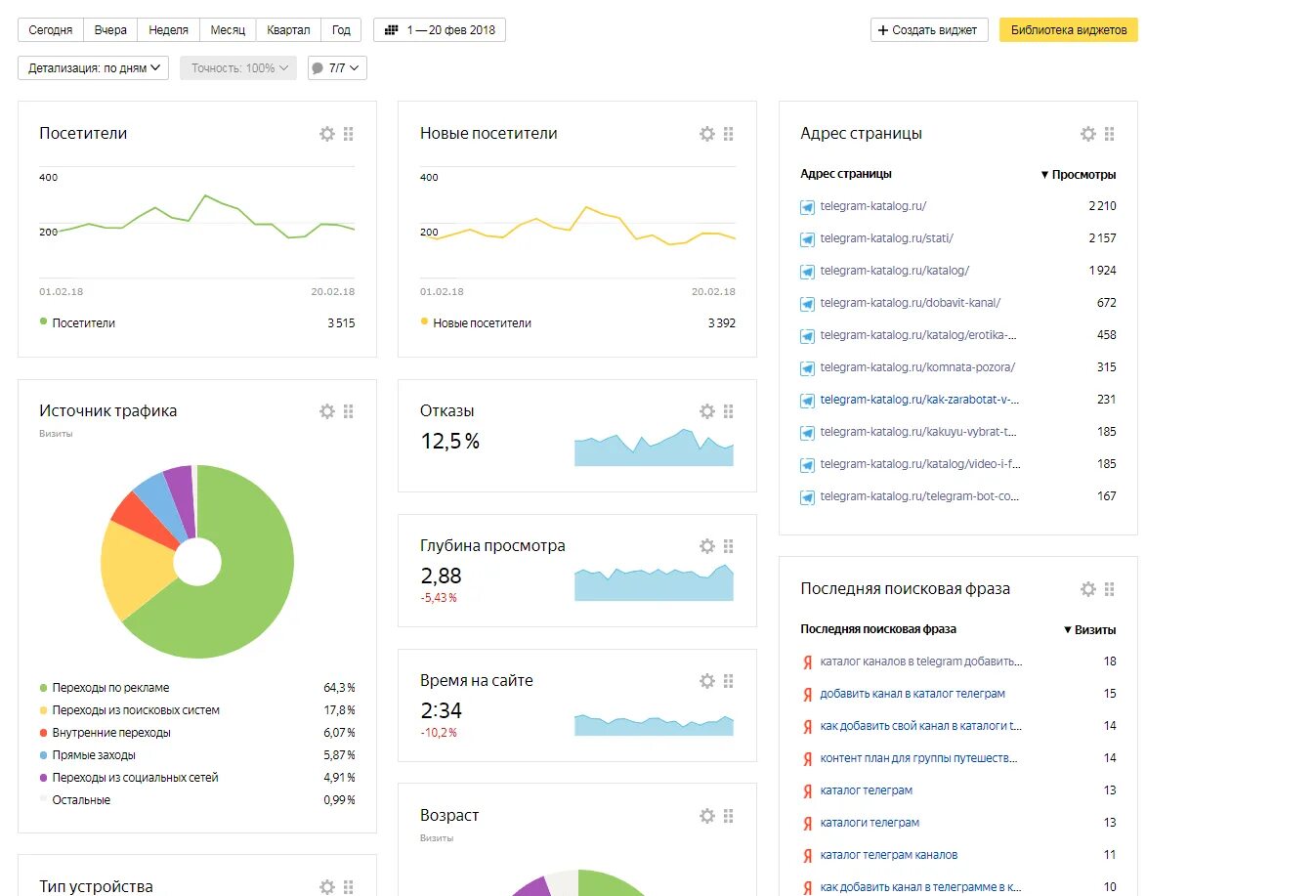Open phrase 'каталог телеграм каналов'
1316x896 pixels.
pos(889,855)
